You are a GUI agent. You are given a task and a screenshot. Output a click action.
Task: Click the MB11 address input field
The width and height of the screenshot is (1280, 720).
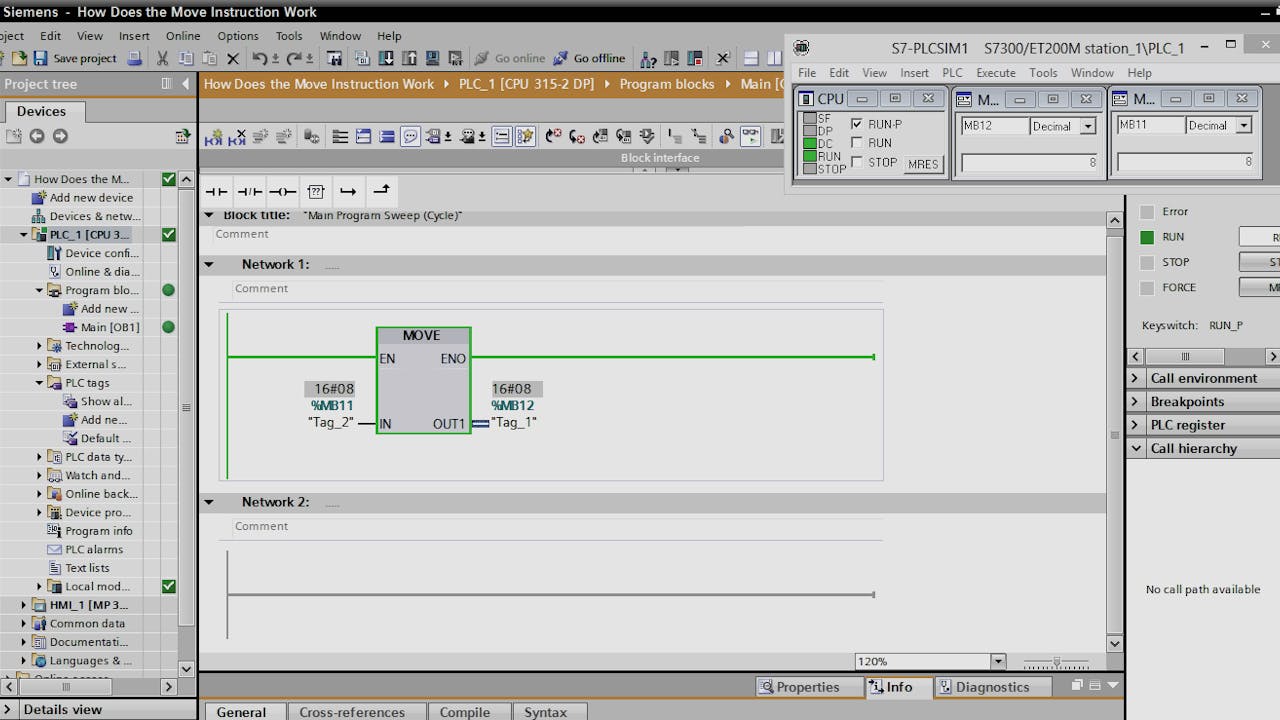click(x=1150, y=126)
